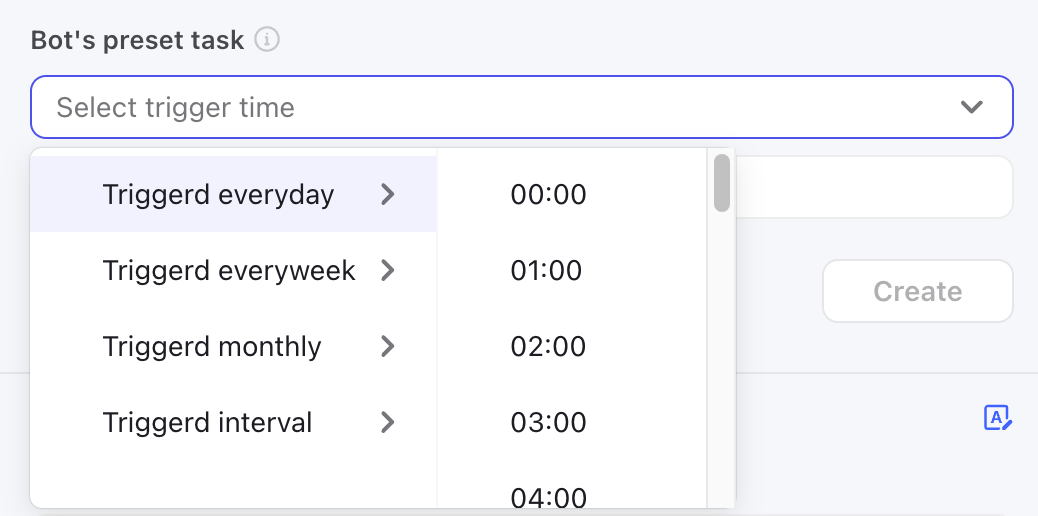The image size is (1038, 516).
Task: Open the Select trigger time combo box
Action: [x=522, y=107]
